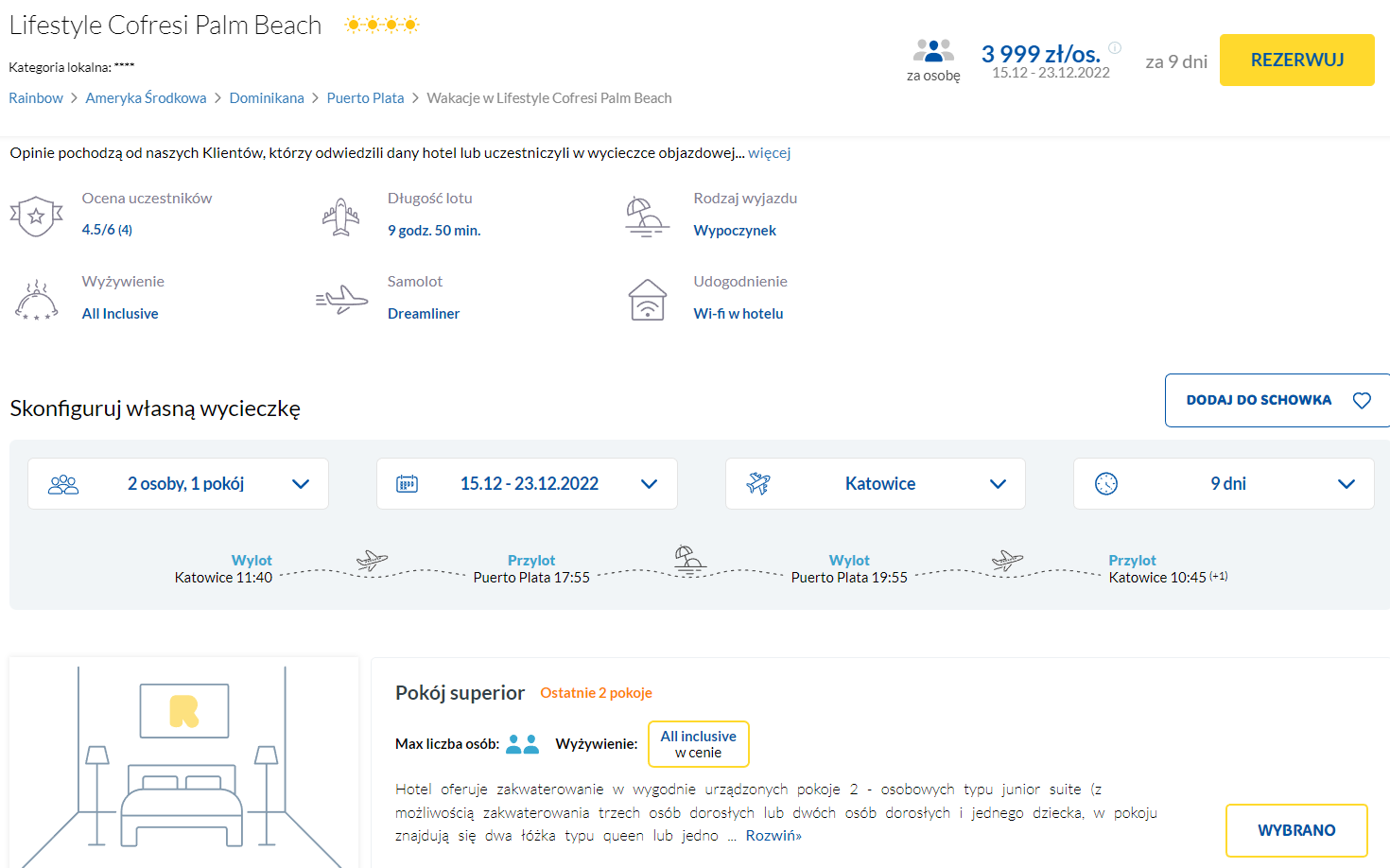The width and height of the screenshot is (1390, 868).
Task: Click the price info icon next to 3 999 zł
Action: click(1115, 48)
